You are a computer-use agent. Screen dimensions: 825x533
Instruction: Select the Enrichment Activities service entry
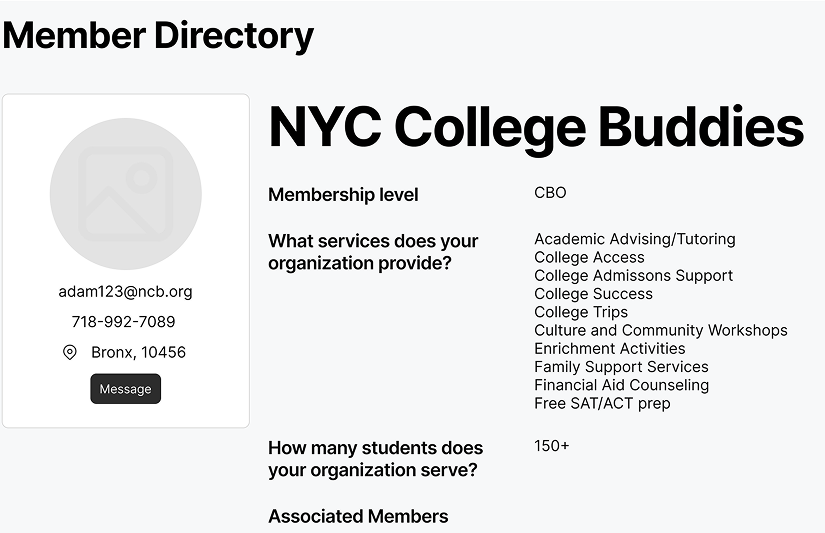pos(609,348)
